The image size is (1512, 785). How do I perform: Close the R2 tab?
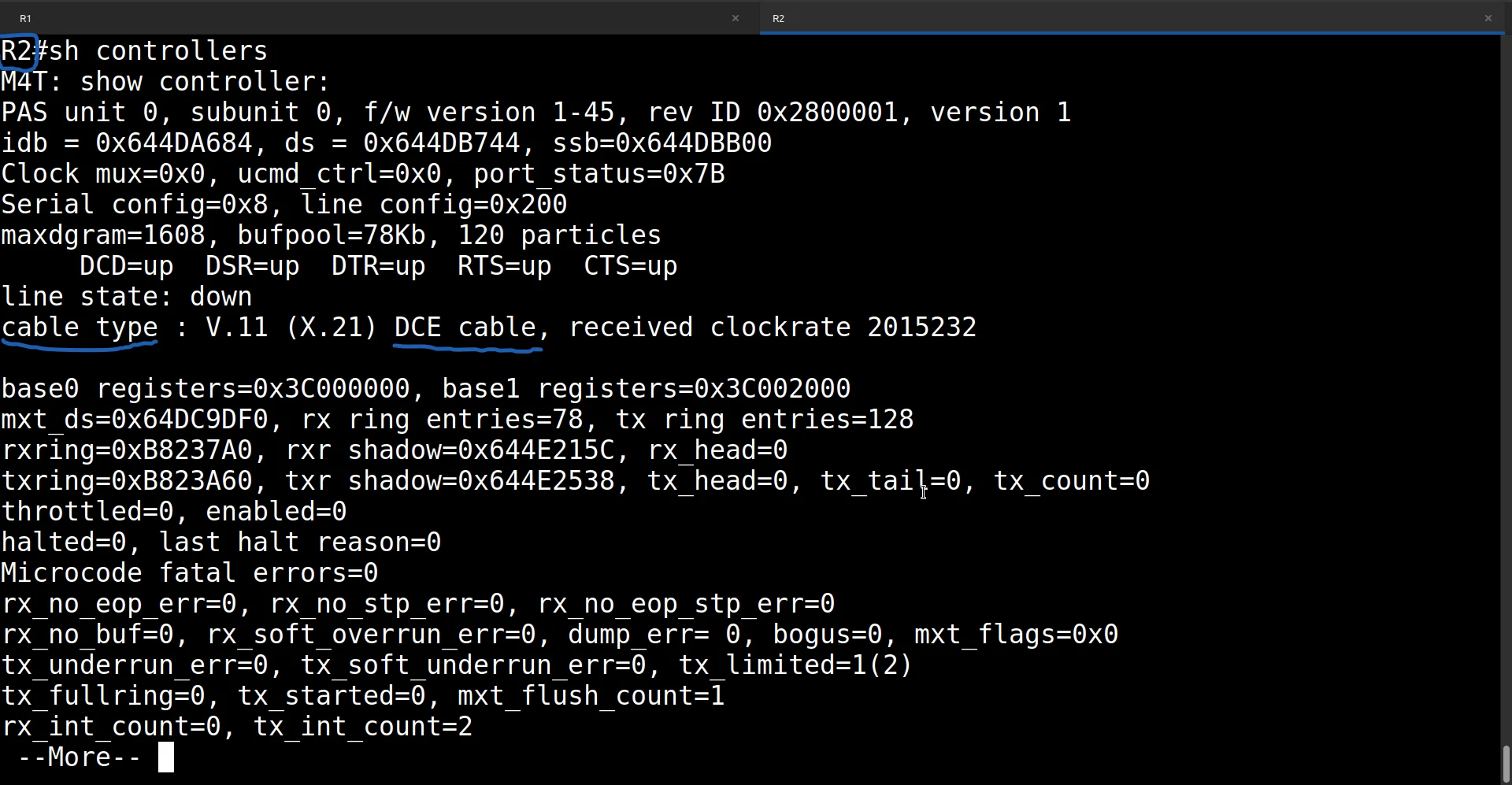pyautogui.click(x=1488, y=18)
